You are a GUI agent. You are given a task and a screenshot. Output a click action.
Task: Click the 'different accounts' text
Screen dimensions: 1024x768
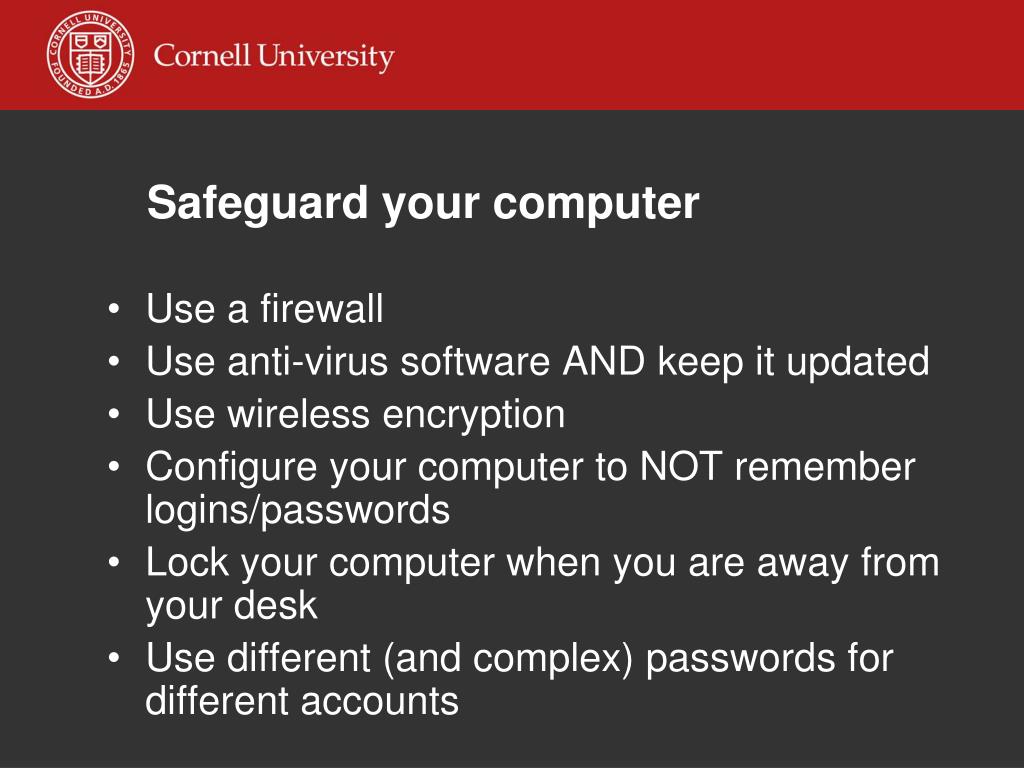click(x=302, y=701)
